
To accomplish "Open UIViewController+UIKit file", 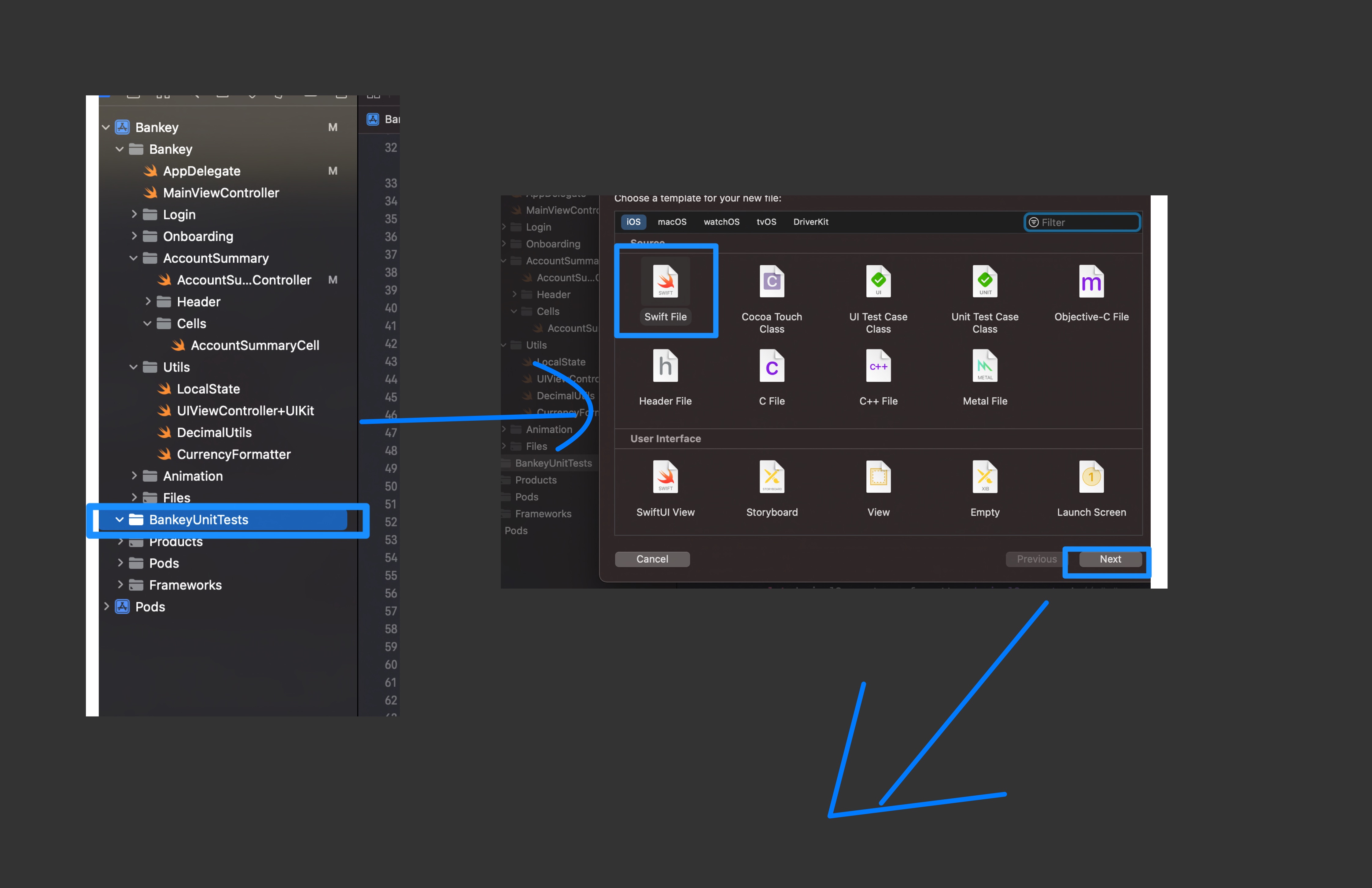I will [x=245, y=411].
